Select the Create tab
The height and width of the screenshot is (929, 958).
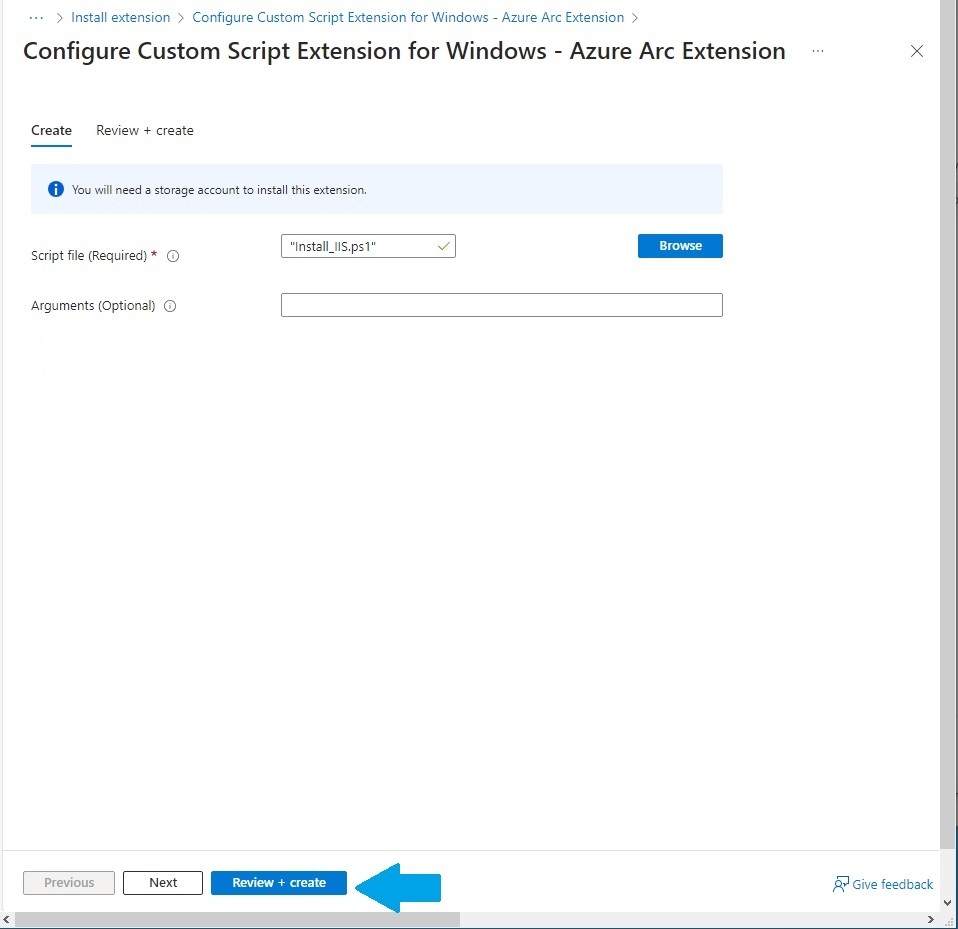click(x=51, y=131)
